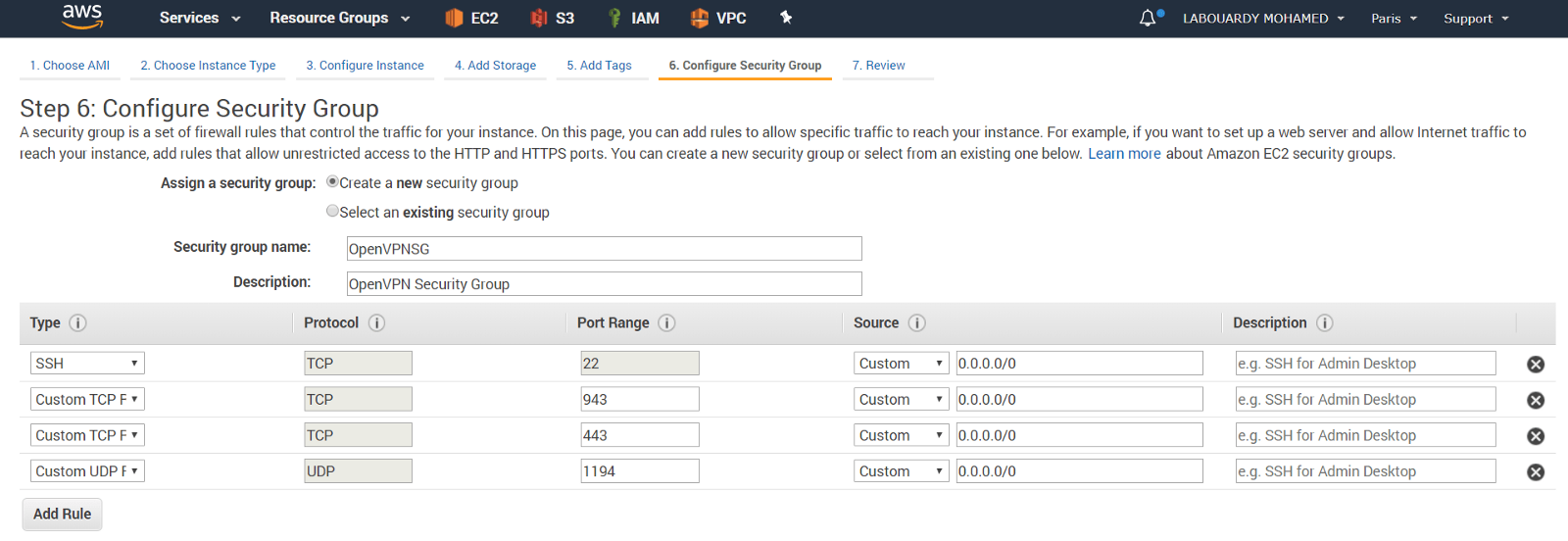
Task: Open the SSH rule type dropdown
Action: coord(87,364)
